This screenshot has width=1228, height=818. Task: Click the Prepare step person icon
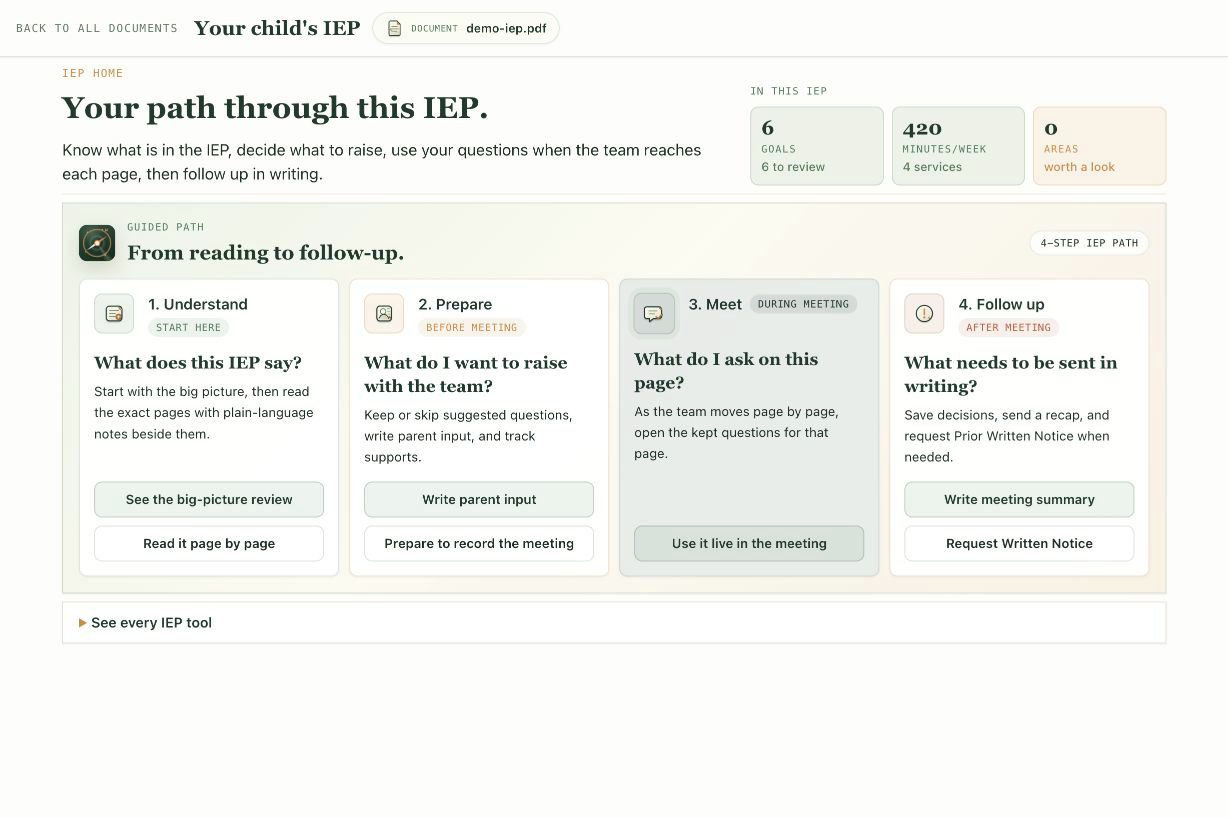(x=384, y=313)
